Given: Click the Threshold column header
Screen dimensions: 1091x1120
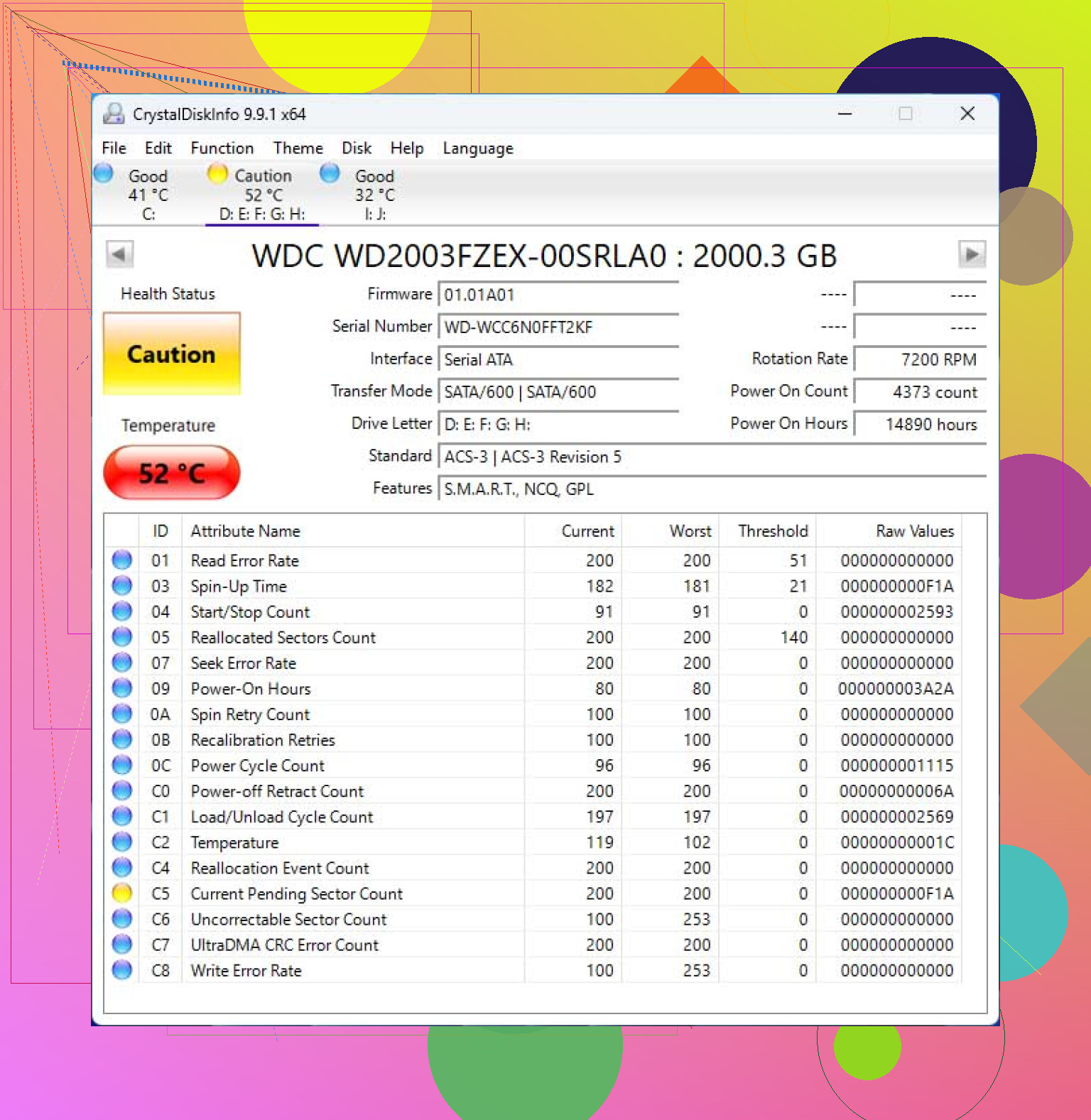Looking at the screenshot, I should click(768, 531).
